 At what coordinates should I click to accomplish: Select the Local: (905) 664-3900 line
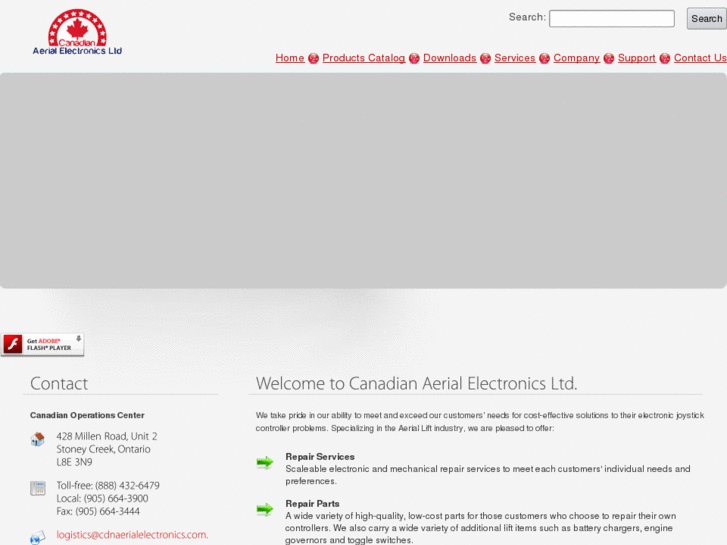tap(102, 499)
